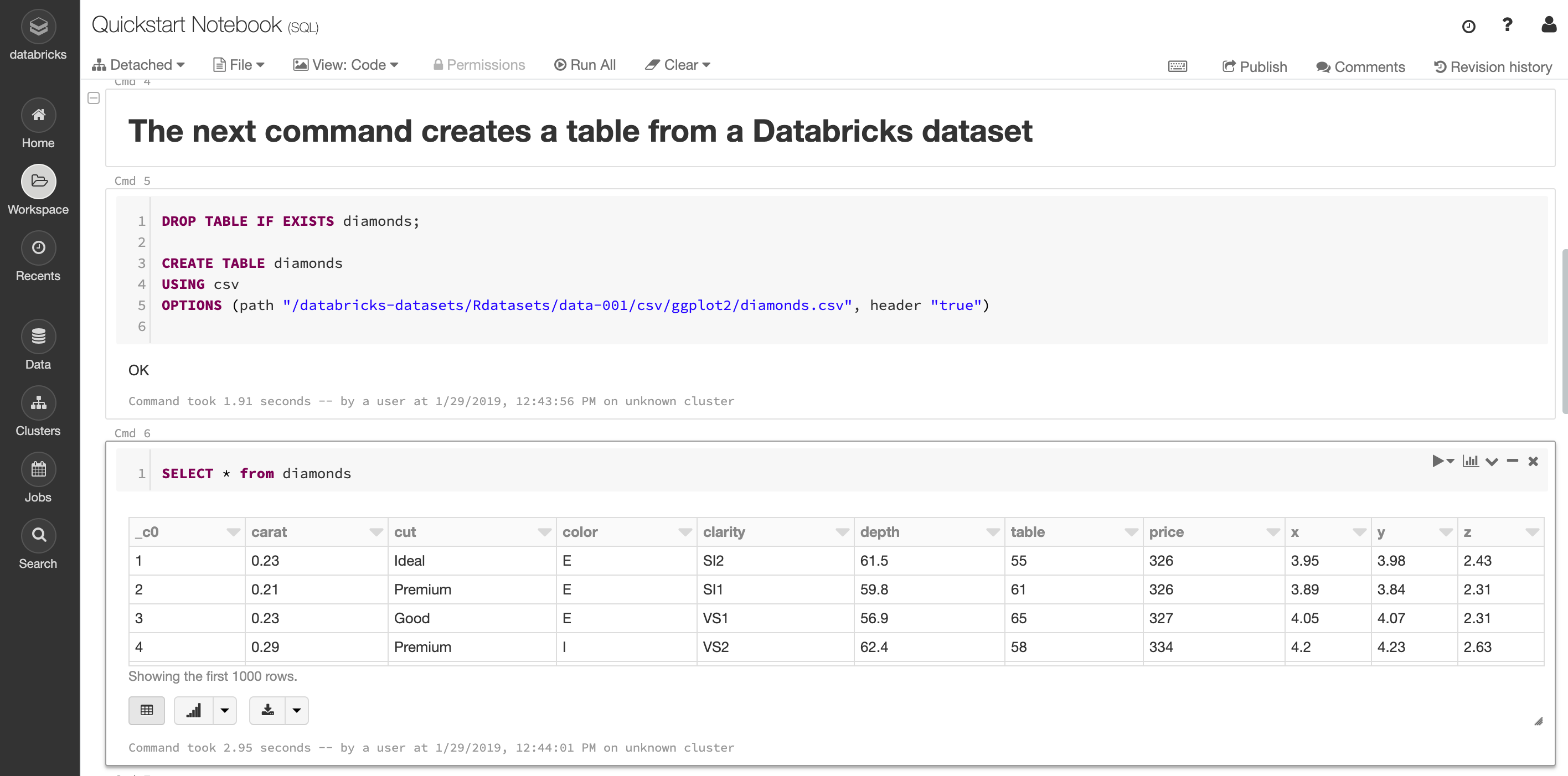Screen dimensions: 1568x776
Task: Click the markdown heading text cell
Action: [831, 128]
